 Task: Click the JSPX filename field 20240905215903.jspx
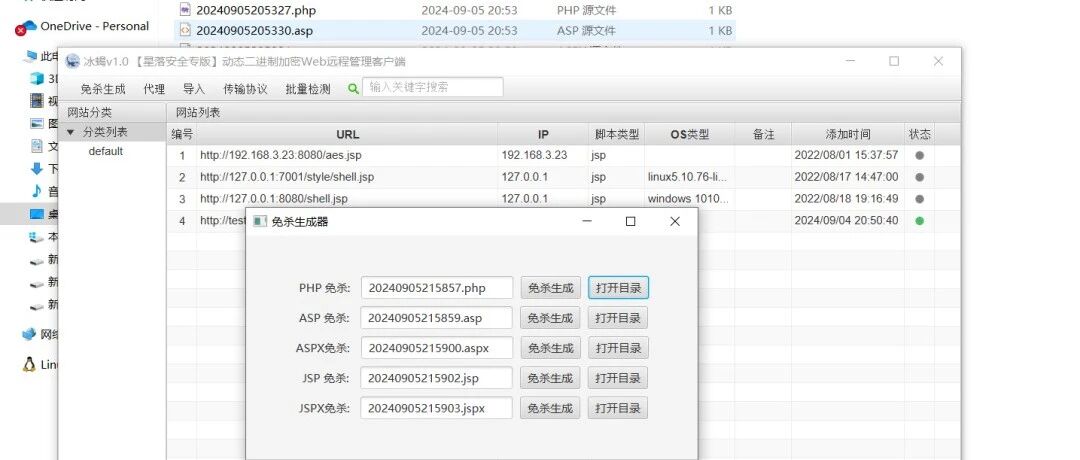coord(437,408)
